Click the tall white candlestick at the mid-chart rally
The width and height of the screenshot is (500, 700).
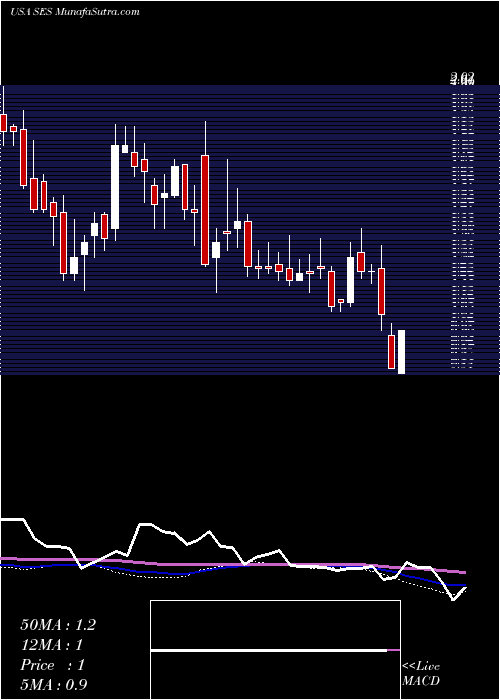[x=115, y=187]
